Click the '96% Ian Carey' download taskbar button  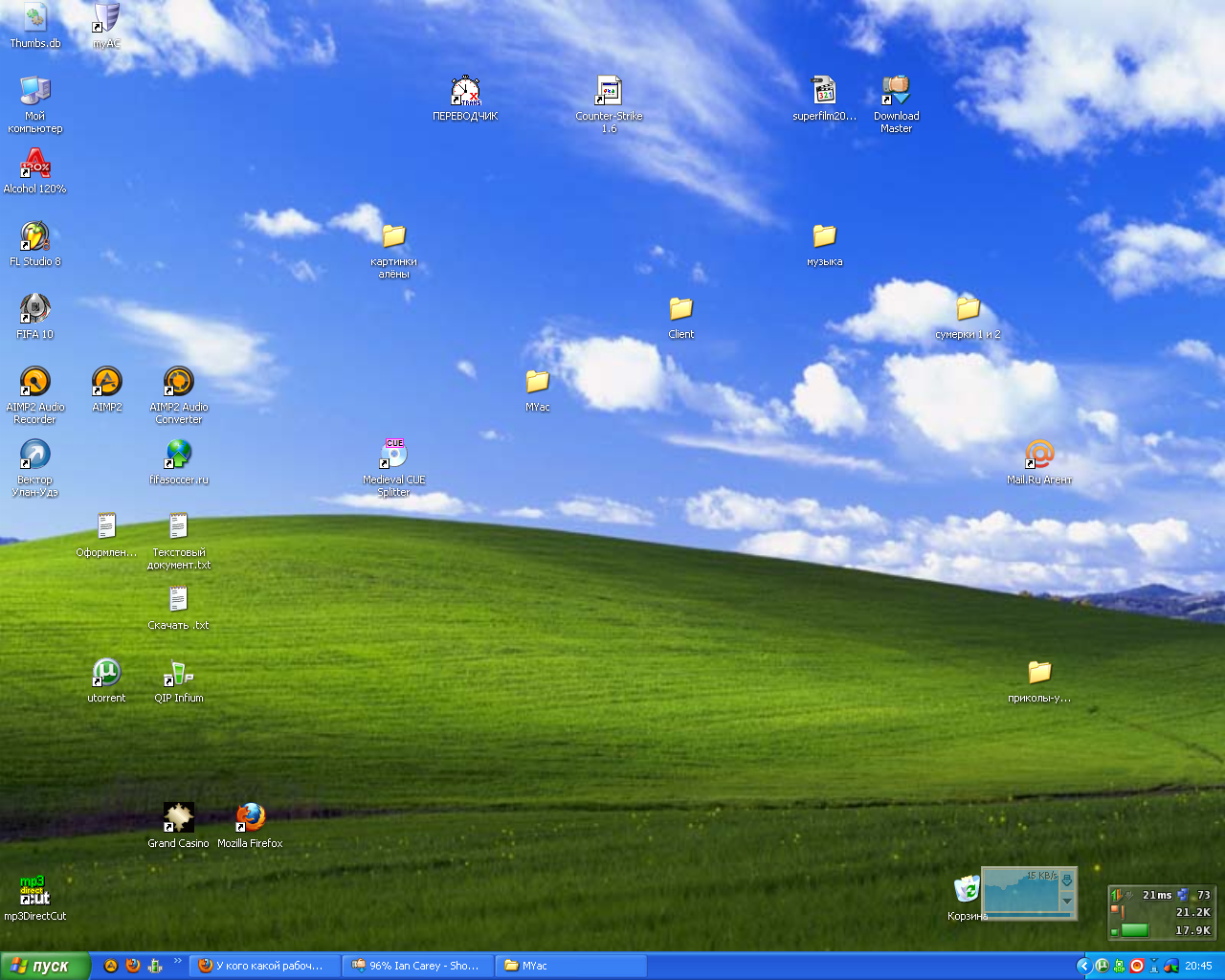[418, 966]
